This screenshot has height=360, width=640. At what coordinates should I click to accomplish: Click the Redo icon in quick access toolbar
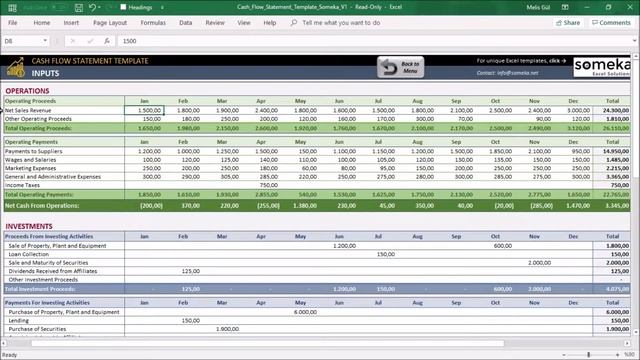(109, 7)
